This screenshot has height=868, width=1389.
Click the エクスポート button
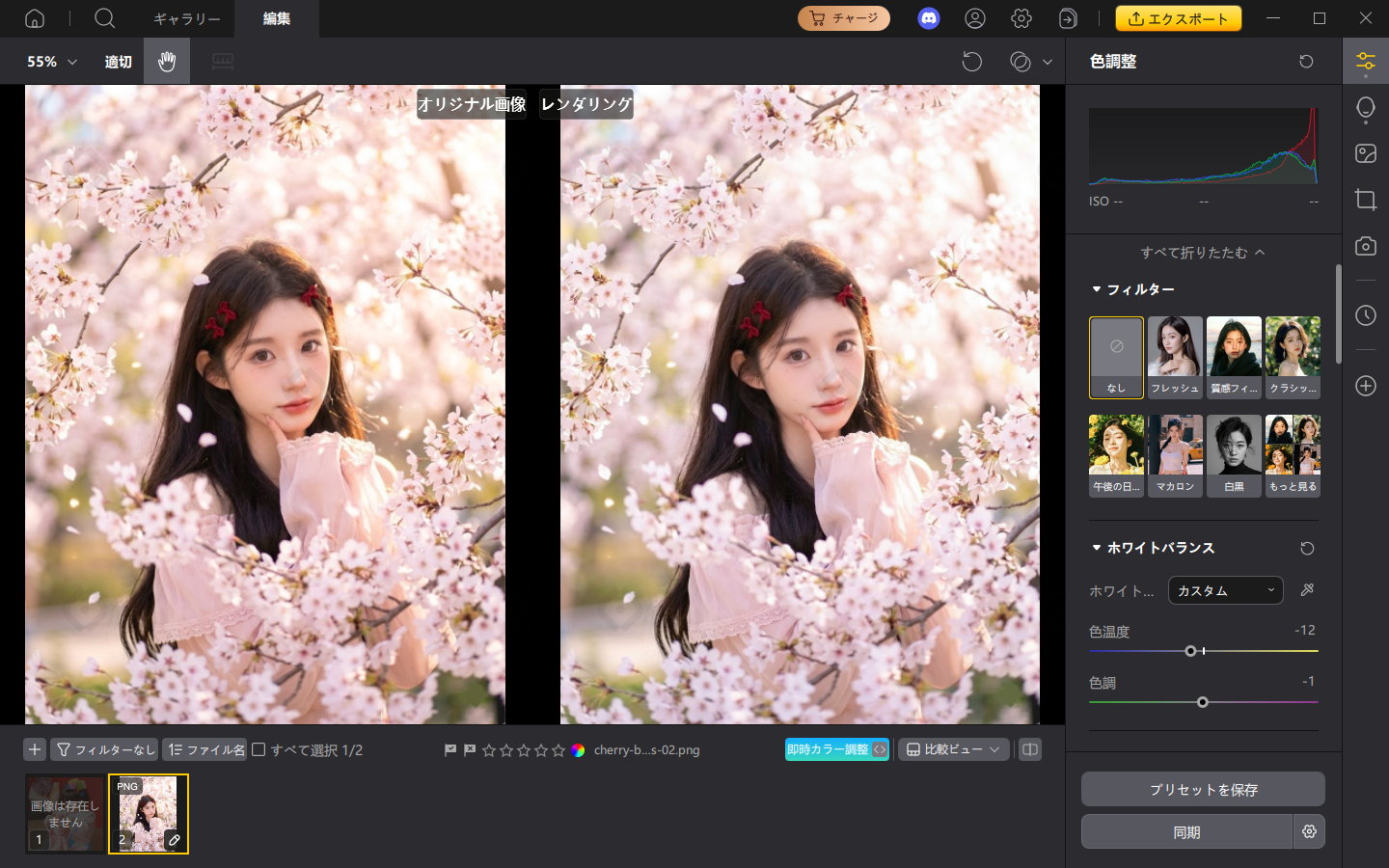pyautogui.click(x=1178, y=18)
